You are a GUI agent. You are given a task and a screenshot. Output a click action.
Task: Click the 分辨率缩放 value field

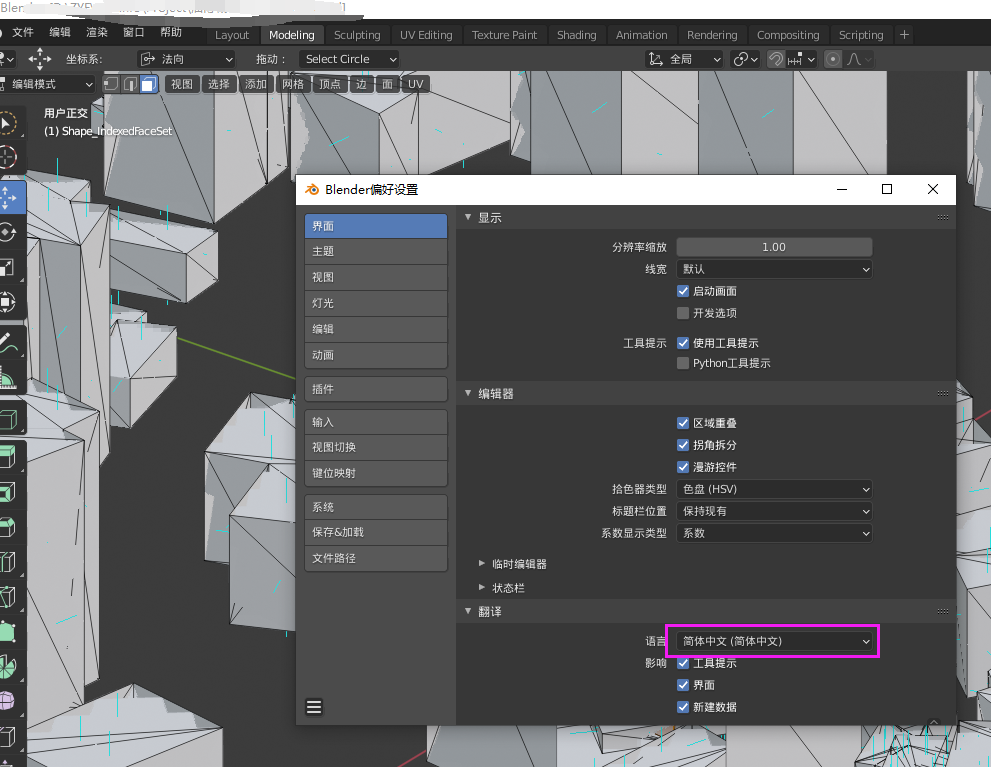click(774, 247)
